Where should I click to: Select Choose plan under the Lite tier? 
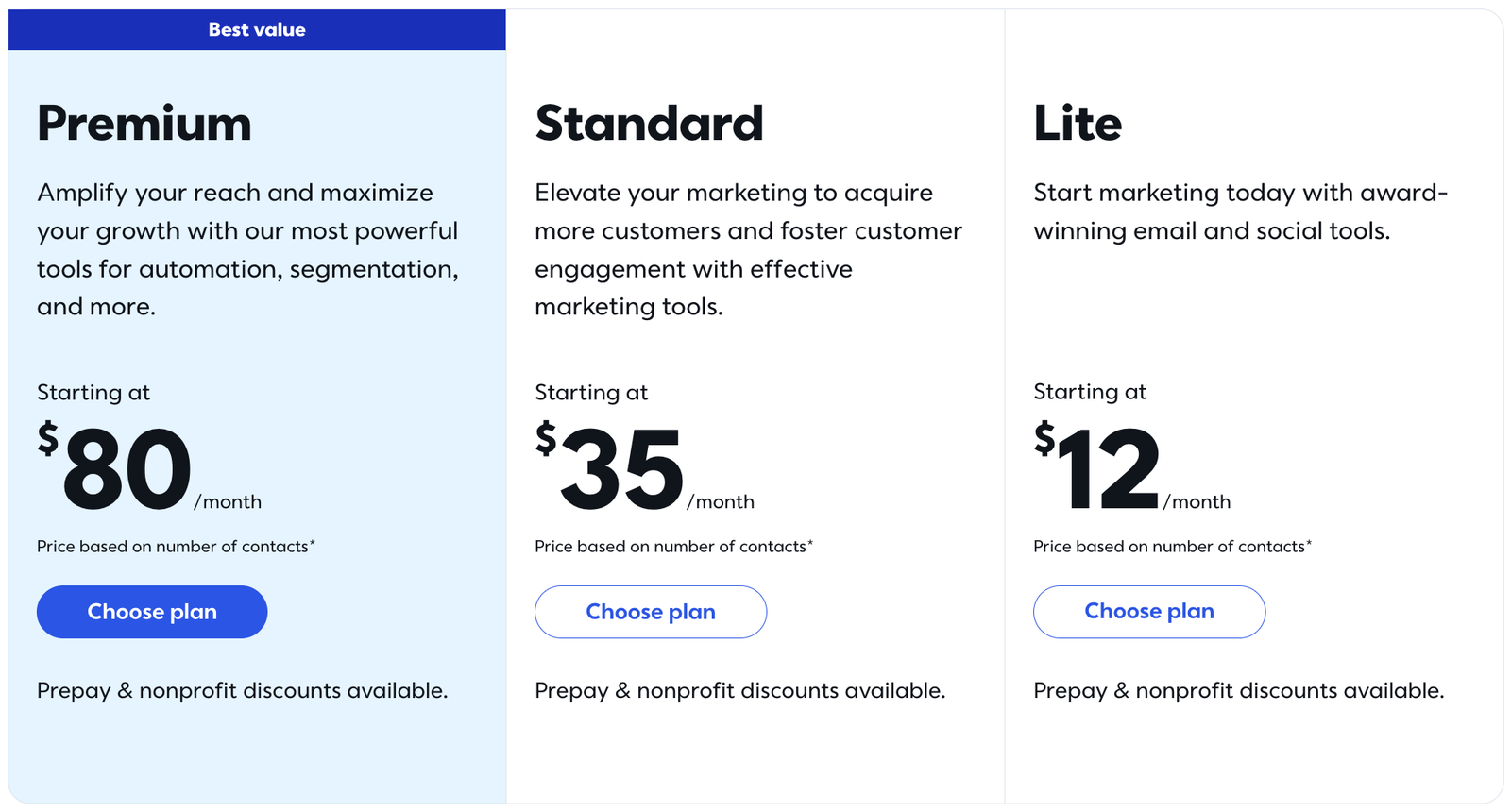click(1149, 612)
